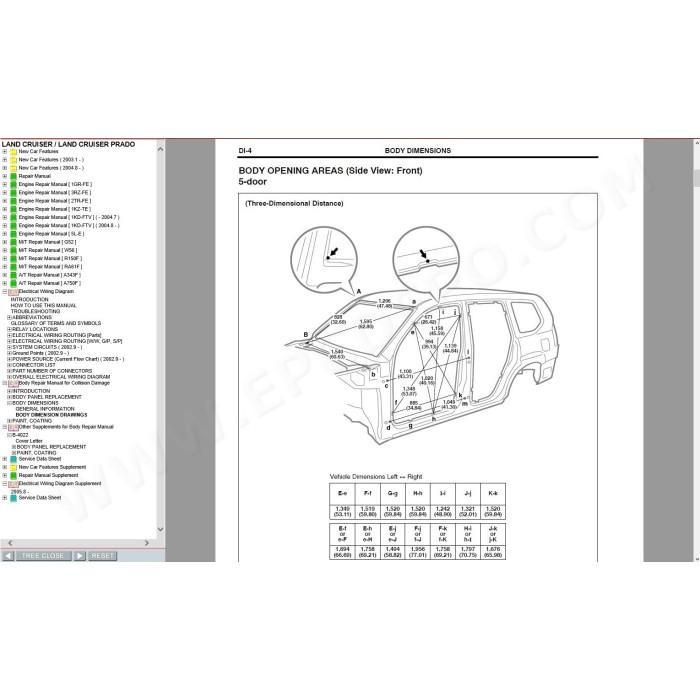The width and height of the screenshot is (700, 700).
Task: Click the green icon for Engine Repair Manual [5L-E]
Action: tap(13, 234)
